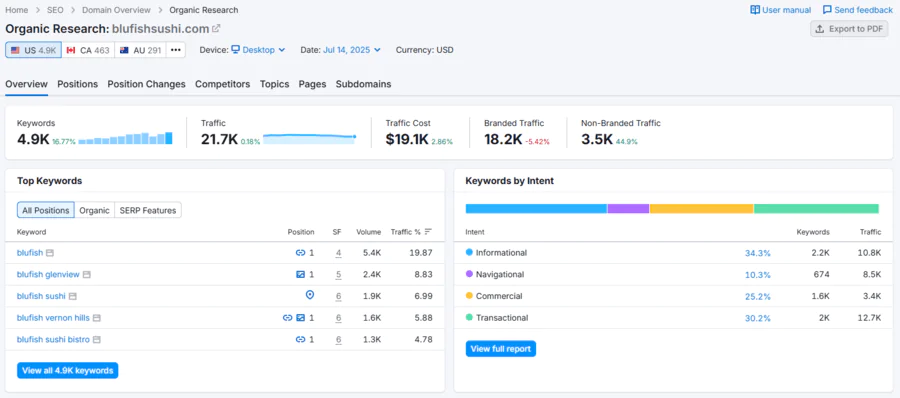Click the Traffic Cost $19.1K value

pyautogui.click(x=407, y=139)
